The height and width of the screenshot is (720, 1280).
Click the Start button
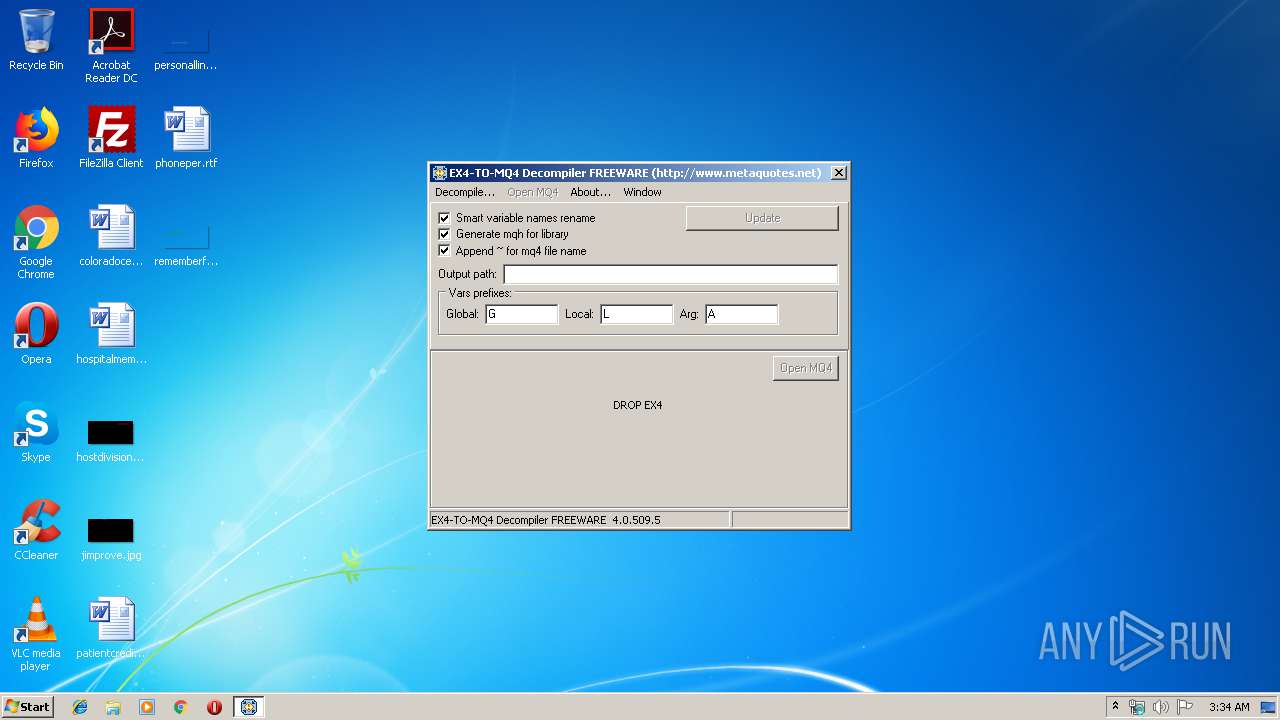[27, 706]
